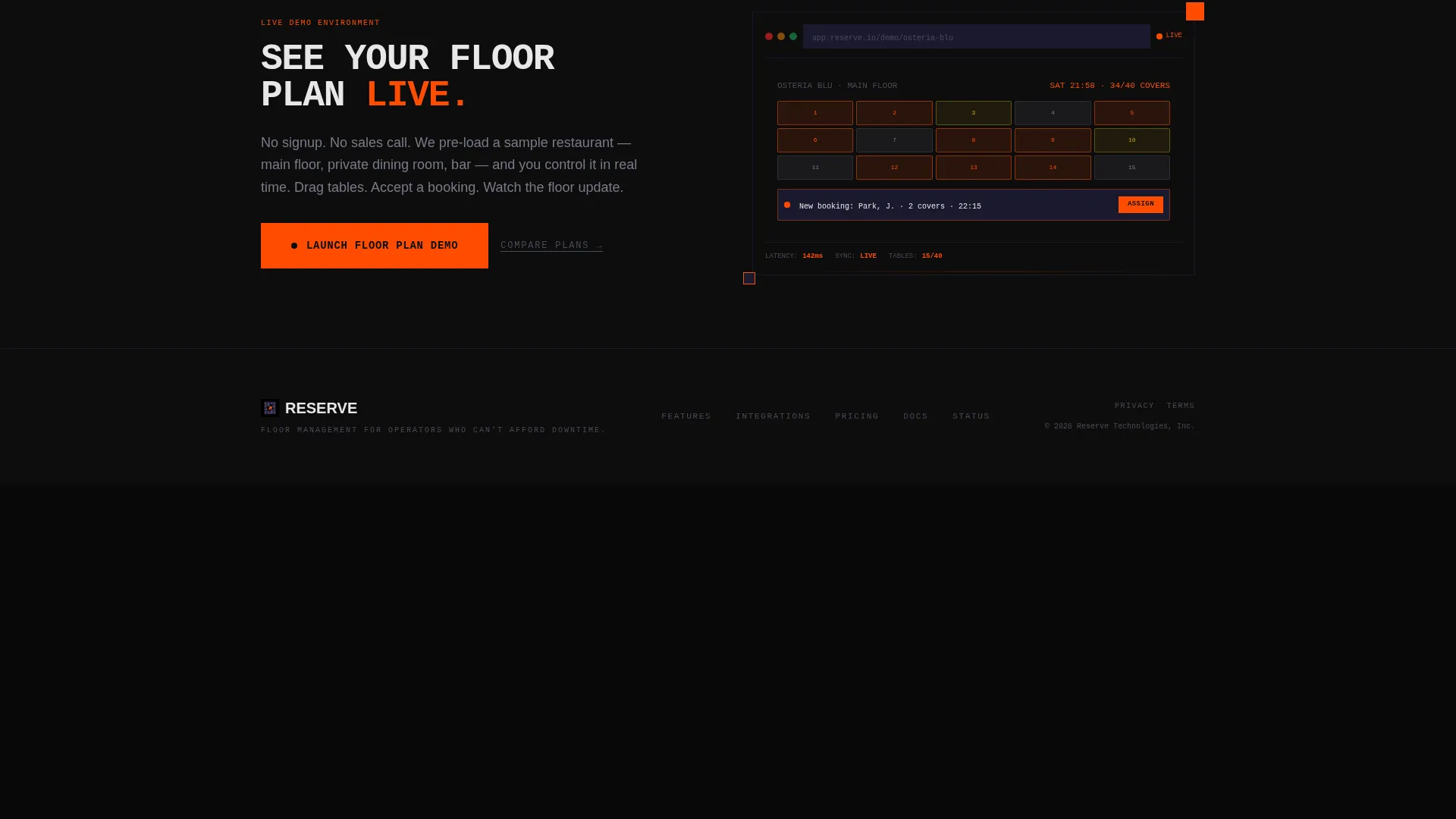Click the red window control dot
Screen dimensions: 1456x819
(x=769, y=36)
